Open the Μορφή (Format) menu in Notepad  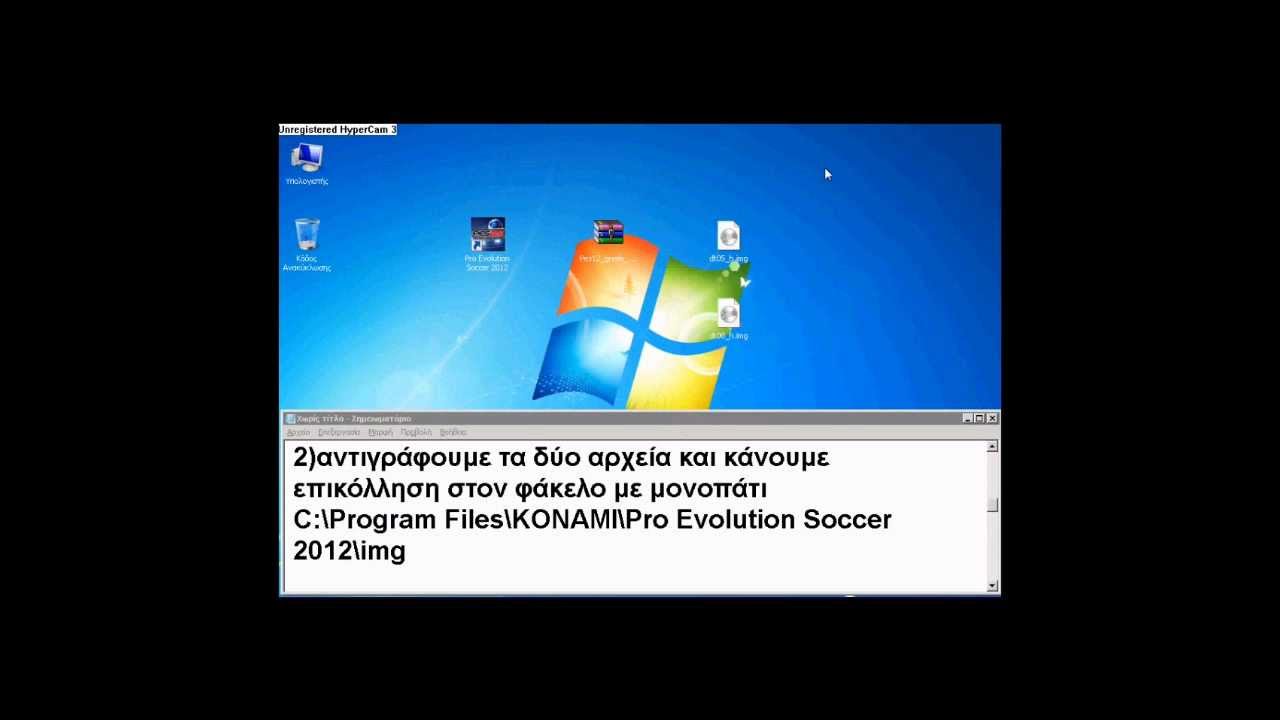[x=380, y=433]
